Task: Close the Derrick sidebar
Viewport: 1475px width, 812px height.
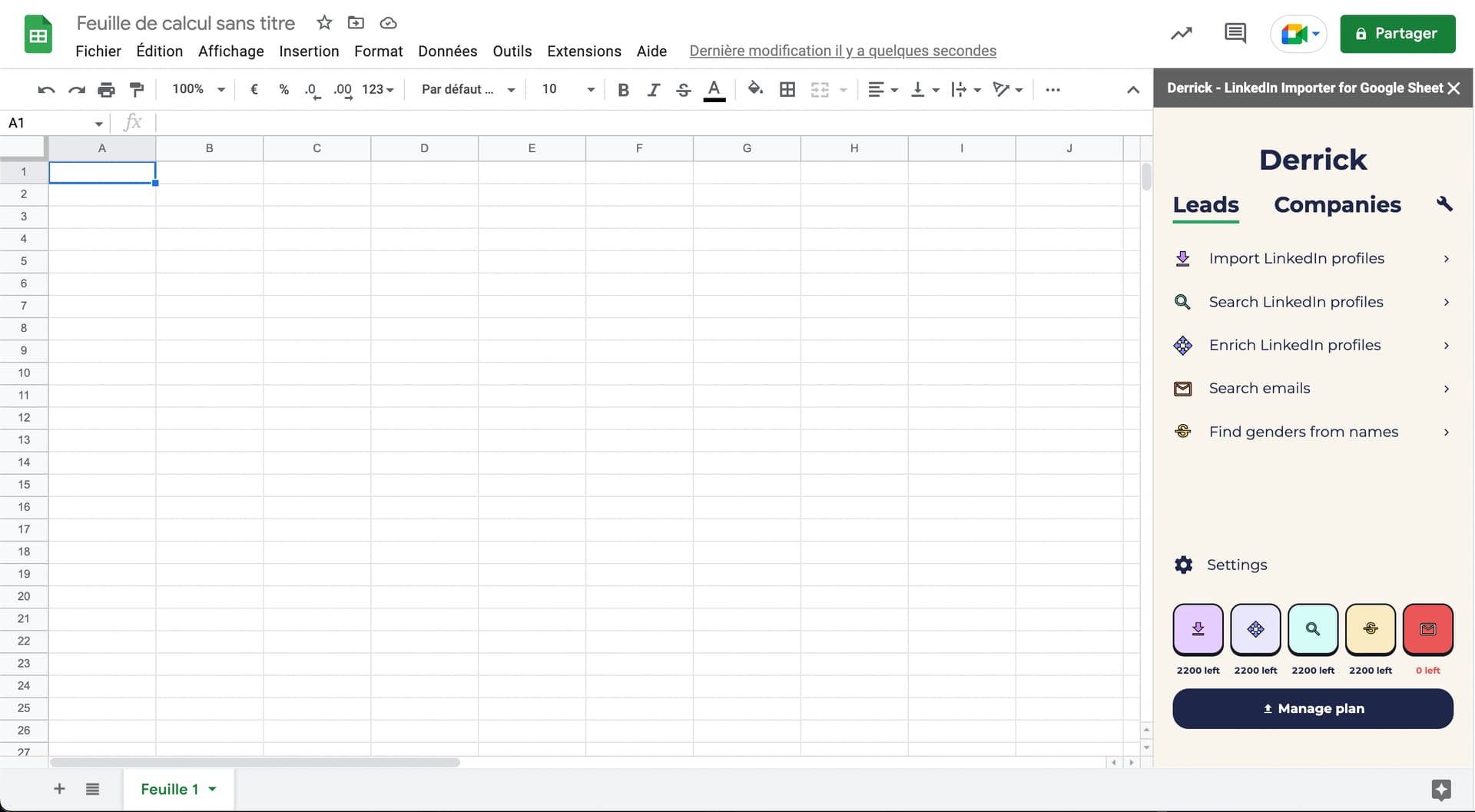Action: pyautogui.click(x=1453, y=88)
